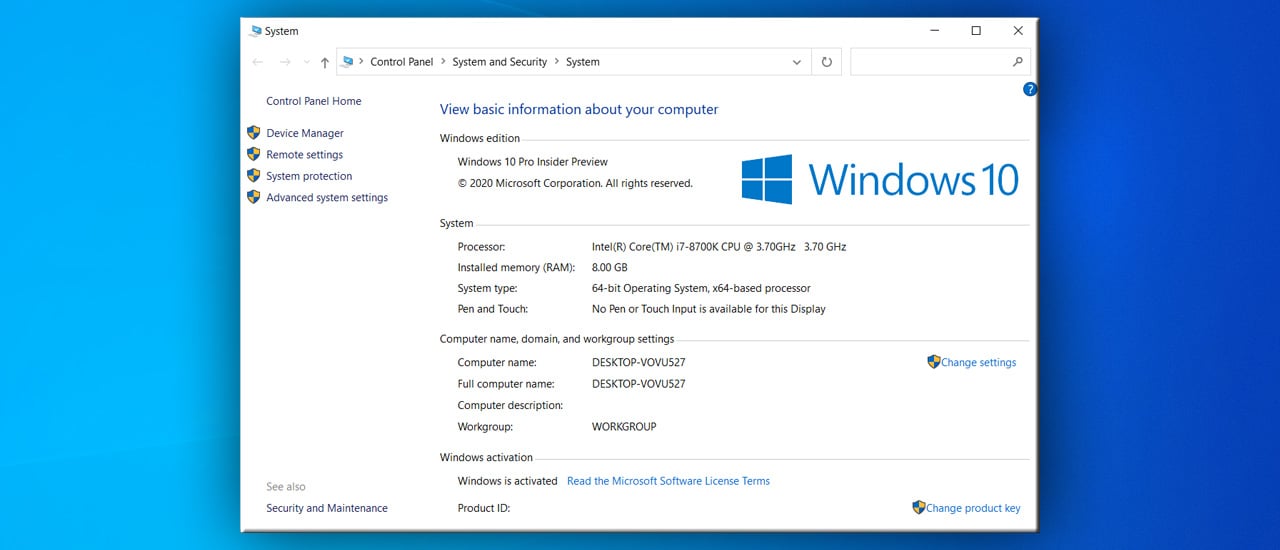Click processor value 'Intel(R) Core(TM) i7-8700K' text
Viewport: 1280px width, 550px height.
pyautogui.click(x=664, y=247)
